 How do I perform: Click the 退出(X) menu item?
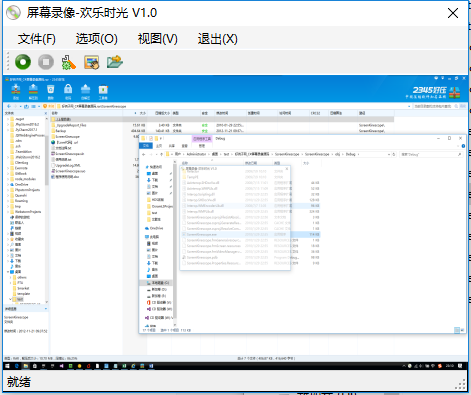(217, 39)
